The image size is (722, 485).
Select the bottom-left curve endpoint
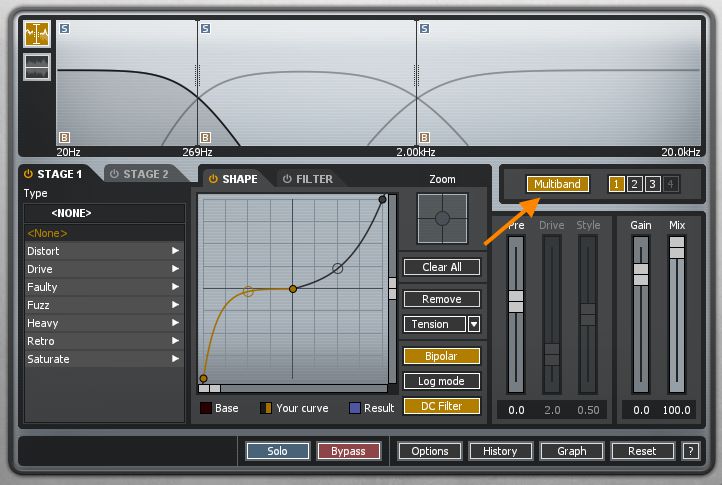click(x=204, y=379)
